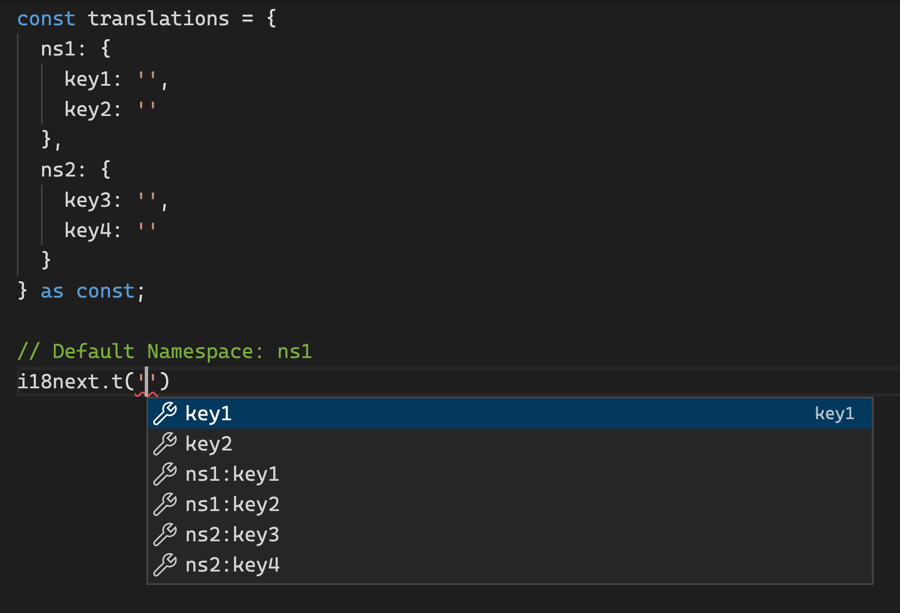Click the const keyword after 'as'

pyautogui.click(x=105, y=291)
